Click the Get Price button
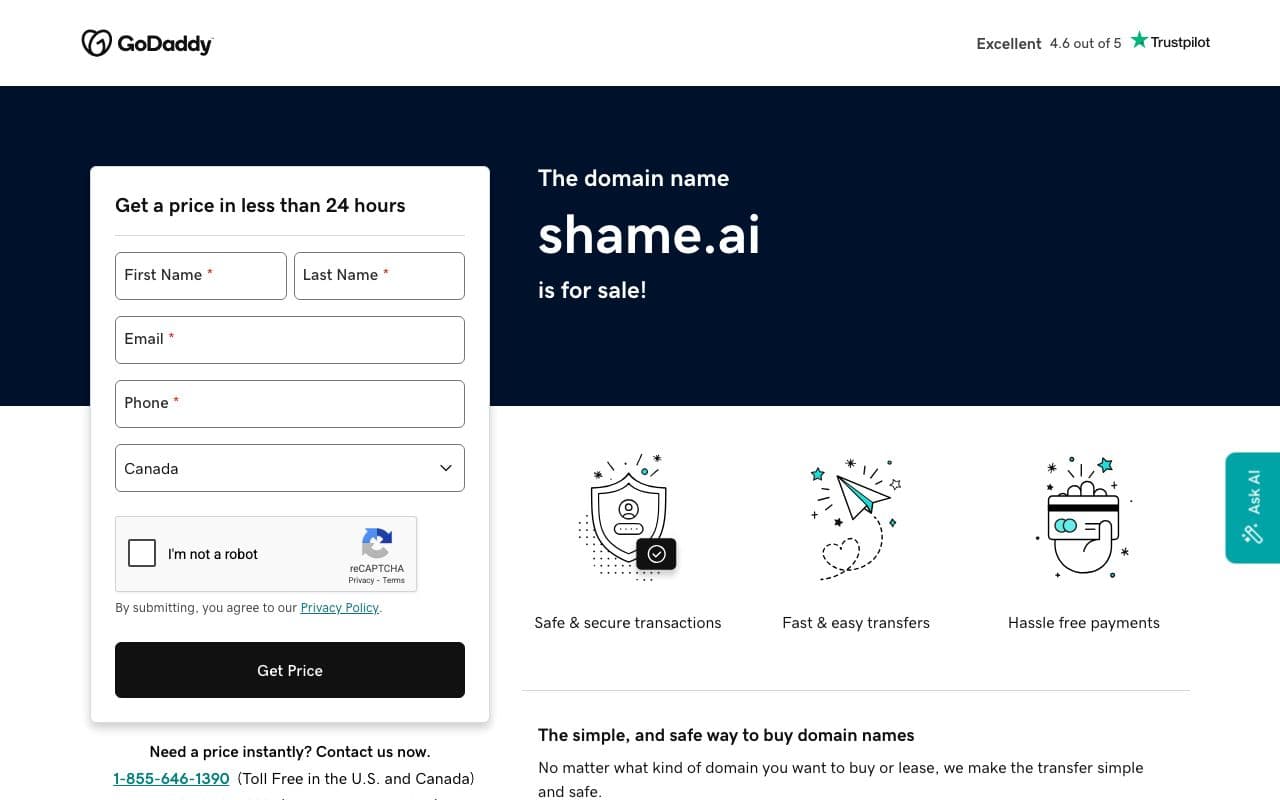 coord(290,670)
